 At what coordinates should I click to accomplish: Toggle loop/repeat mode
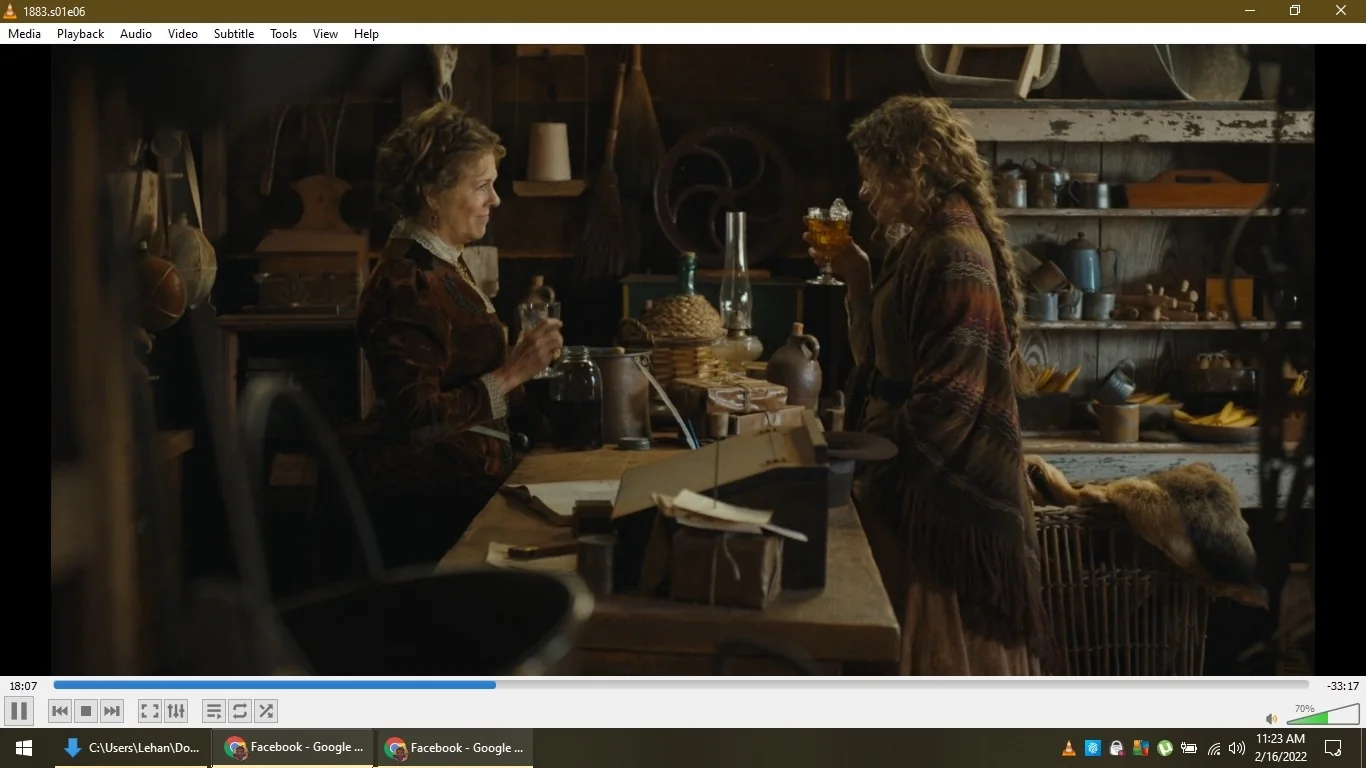[x=240, y=711]
